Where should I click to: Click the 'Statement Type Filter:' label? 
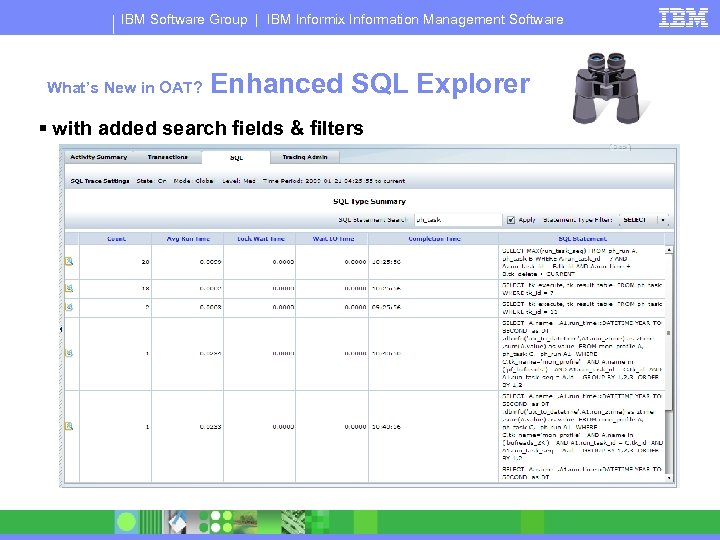coord(577,220)
